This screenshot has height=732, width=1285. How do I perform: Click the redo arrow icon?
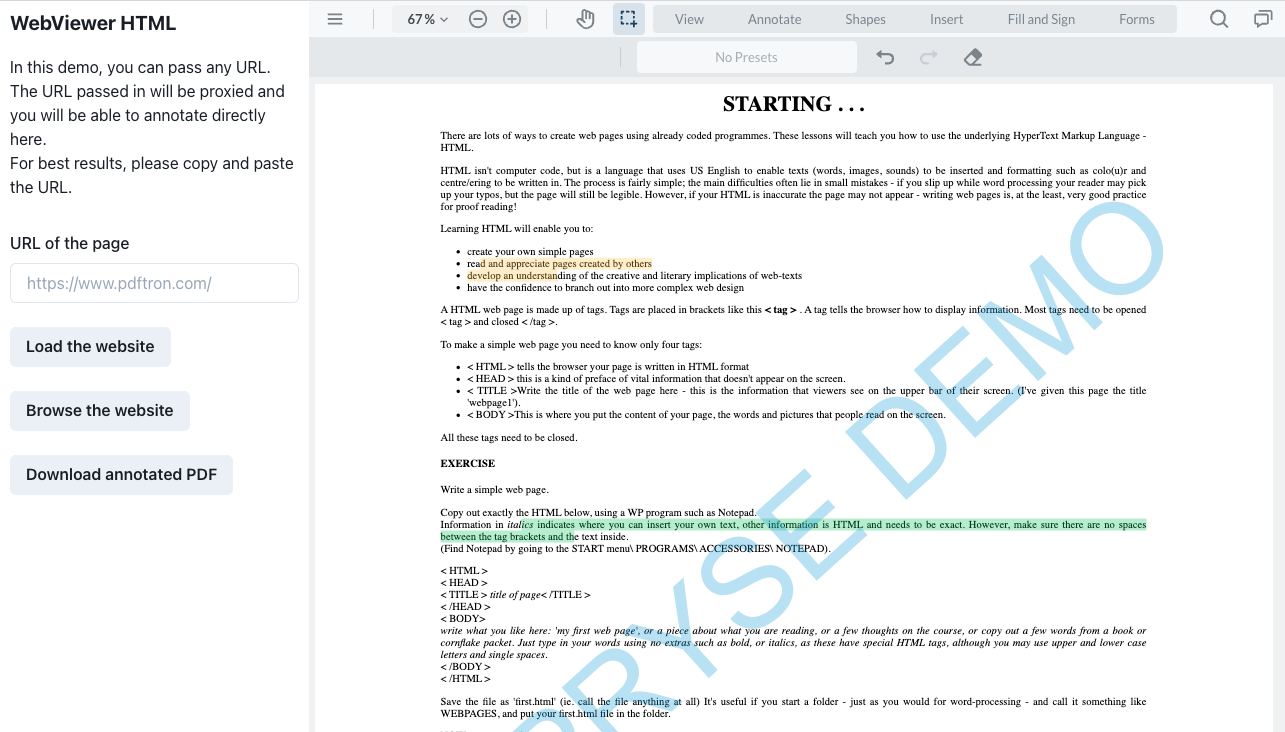[929, 57]
